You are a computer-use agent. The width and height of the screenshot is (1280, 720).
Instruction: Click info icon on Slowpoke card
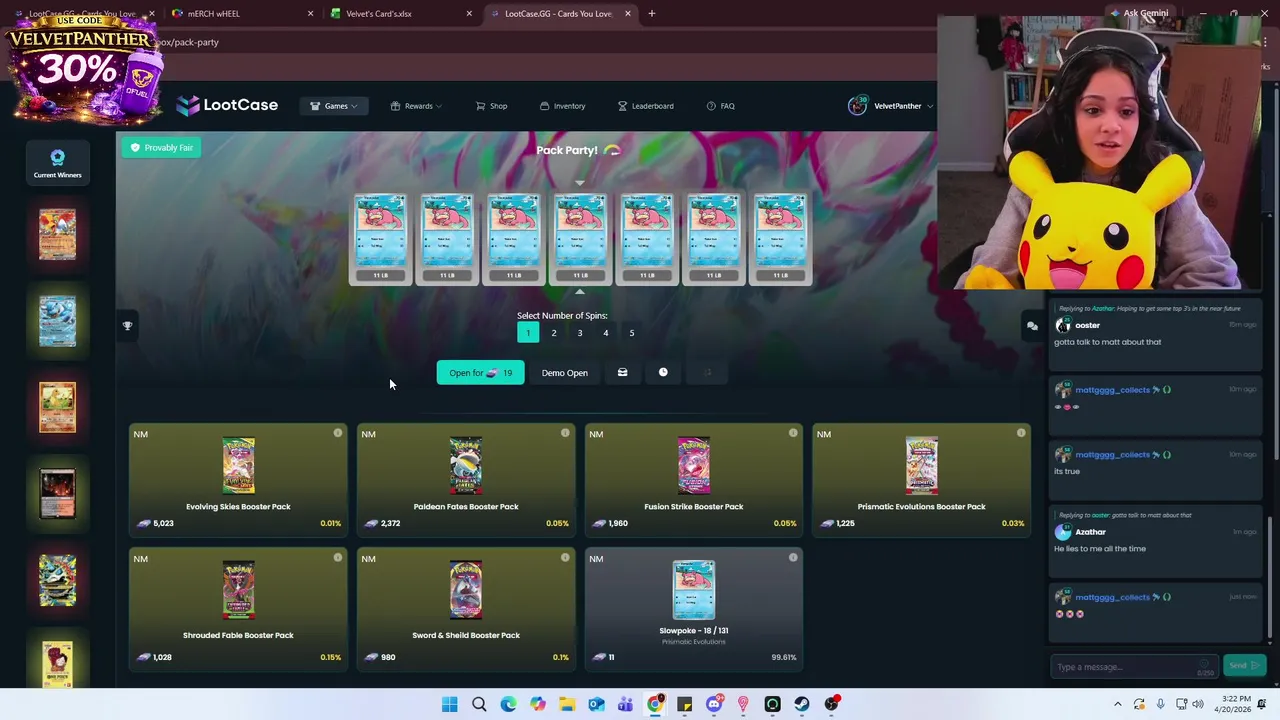[793, 557]
